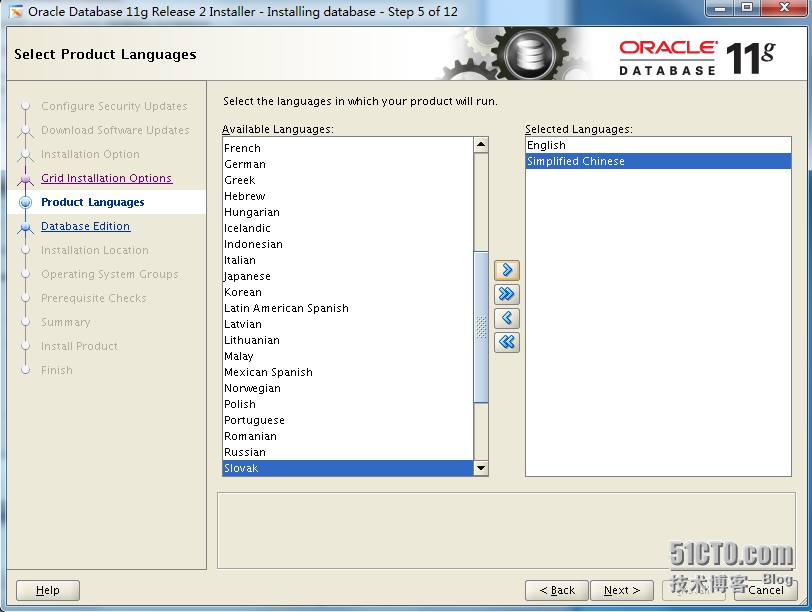The width and height of the screenshot is (812, 612).
Task: Select Lithuanian in Available Languages
Action: coord(347,341)
